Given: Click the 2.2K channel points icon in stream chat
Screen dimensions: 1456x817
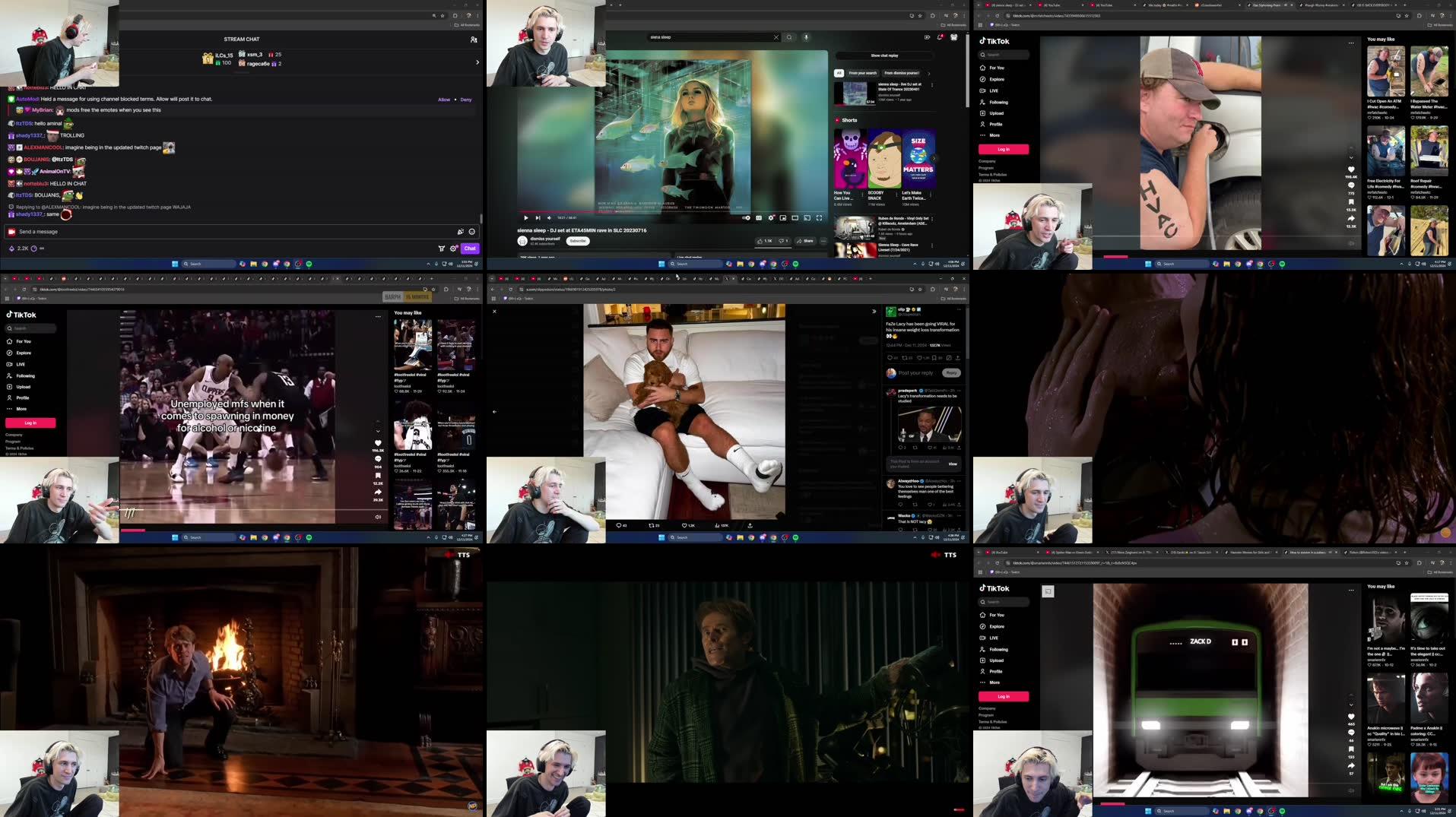Looking at the screenshot, I should point(11,249).
